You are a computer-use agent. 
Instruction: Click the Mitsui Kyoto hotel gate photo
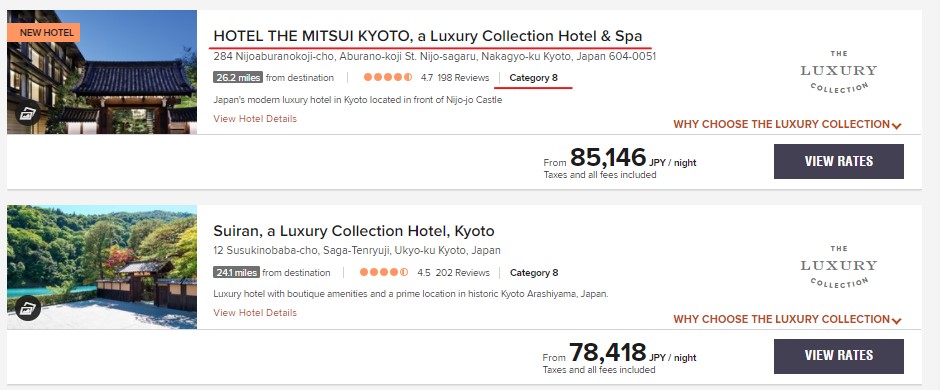point(102,72)
